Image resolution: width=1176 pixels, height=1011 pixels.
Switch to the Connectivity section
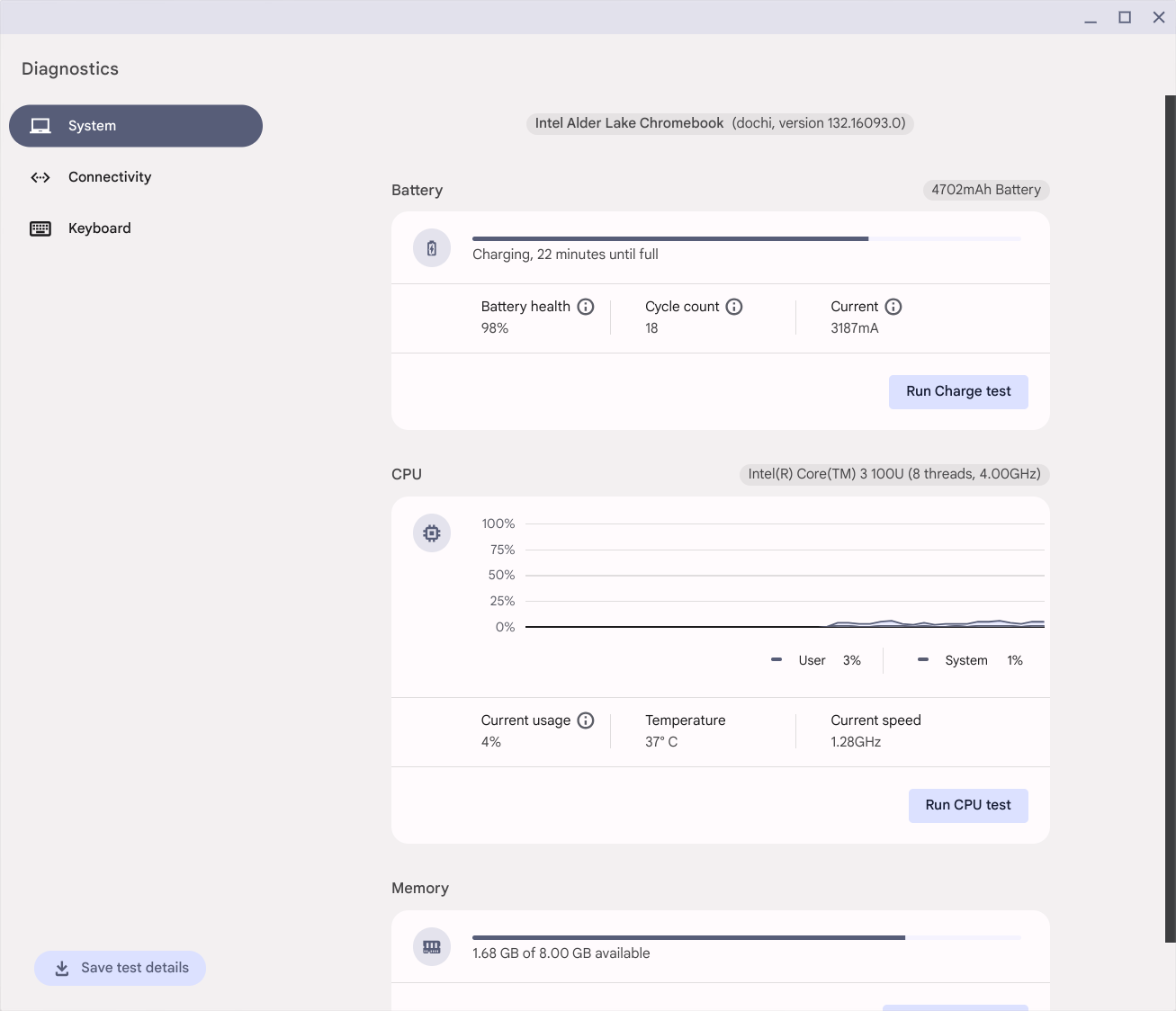(x=109, y=177)
